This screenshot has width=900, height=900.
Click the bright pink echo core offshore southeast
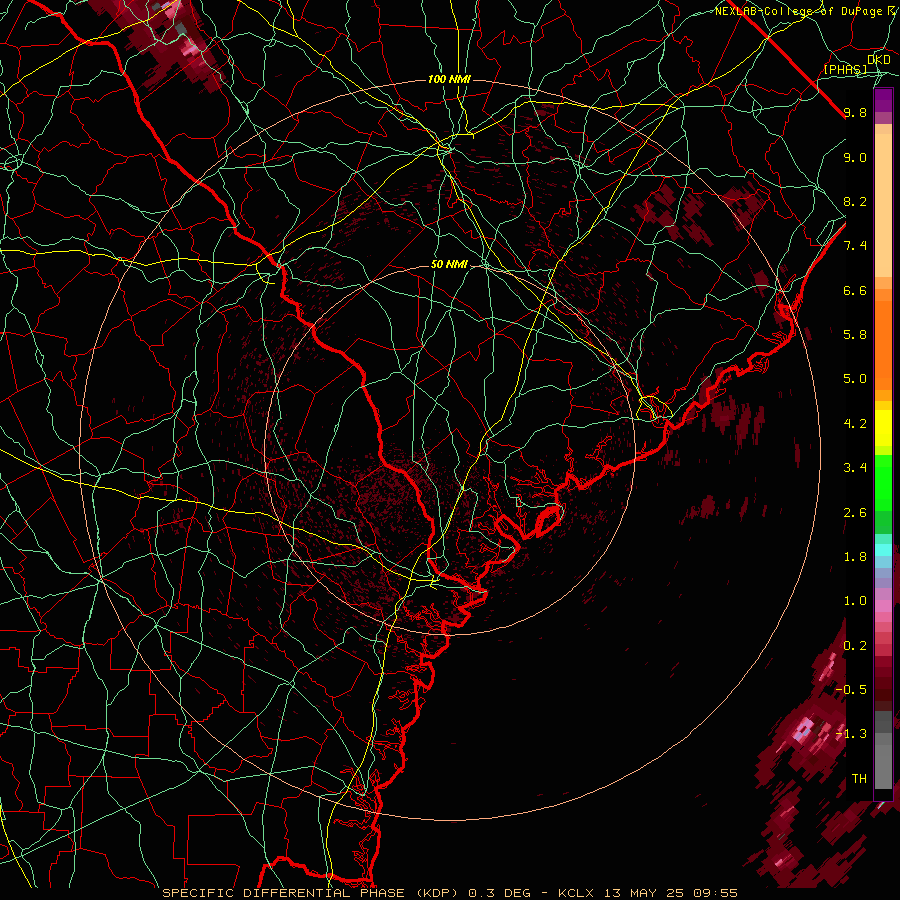click(804, 731)
